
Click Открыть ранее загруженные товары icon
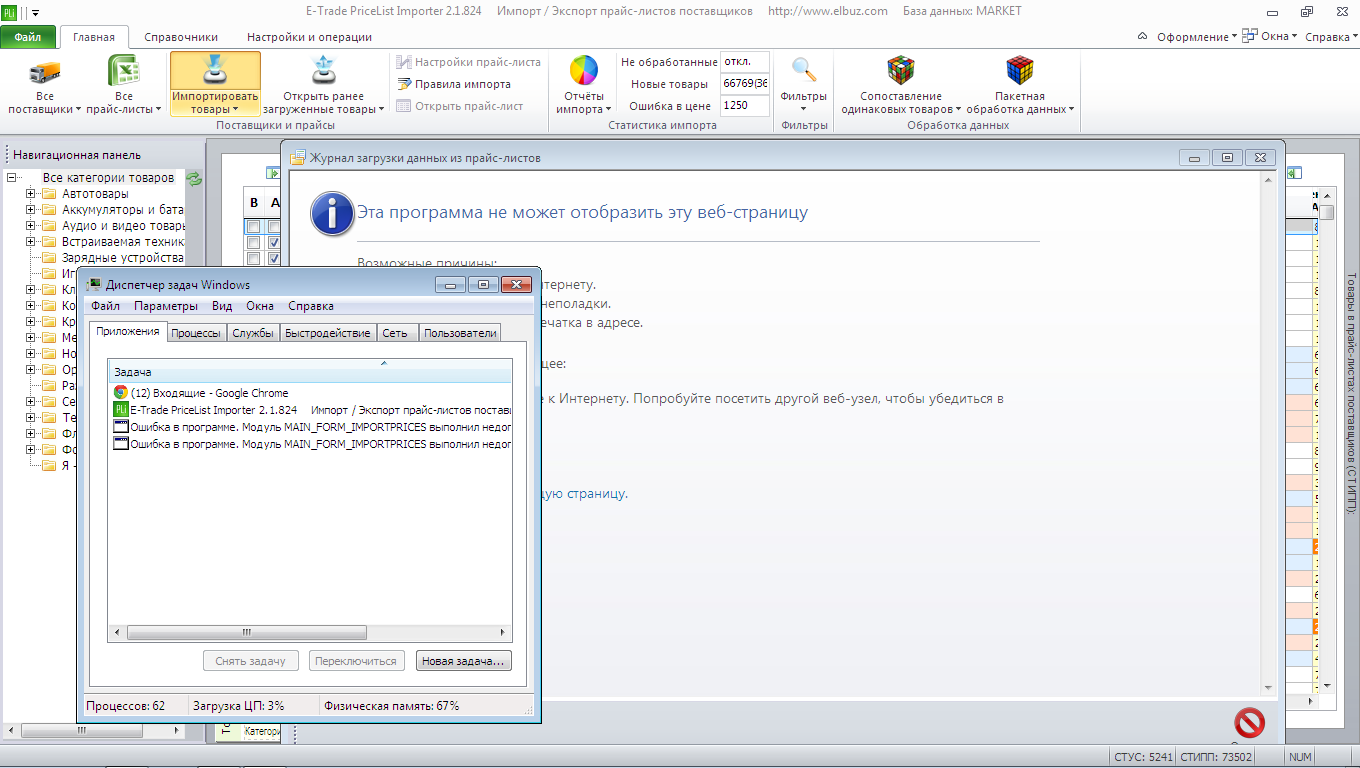coord(323,71)
